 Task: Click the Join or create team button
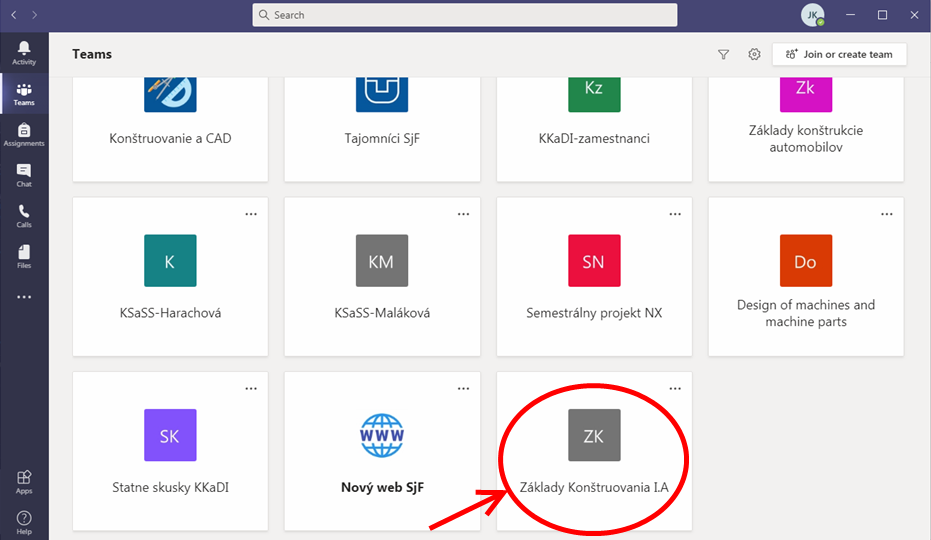point(839,55)
